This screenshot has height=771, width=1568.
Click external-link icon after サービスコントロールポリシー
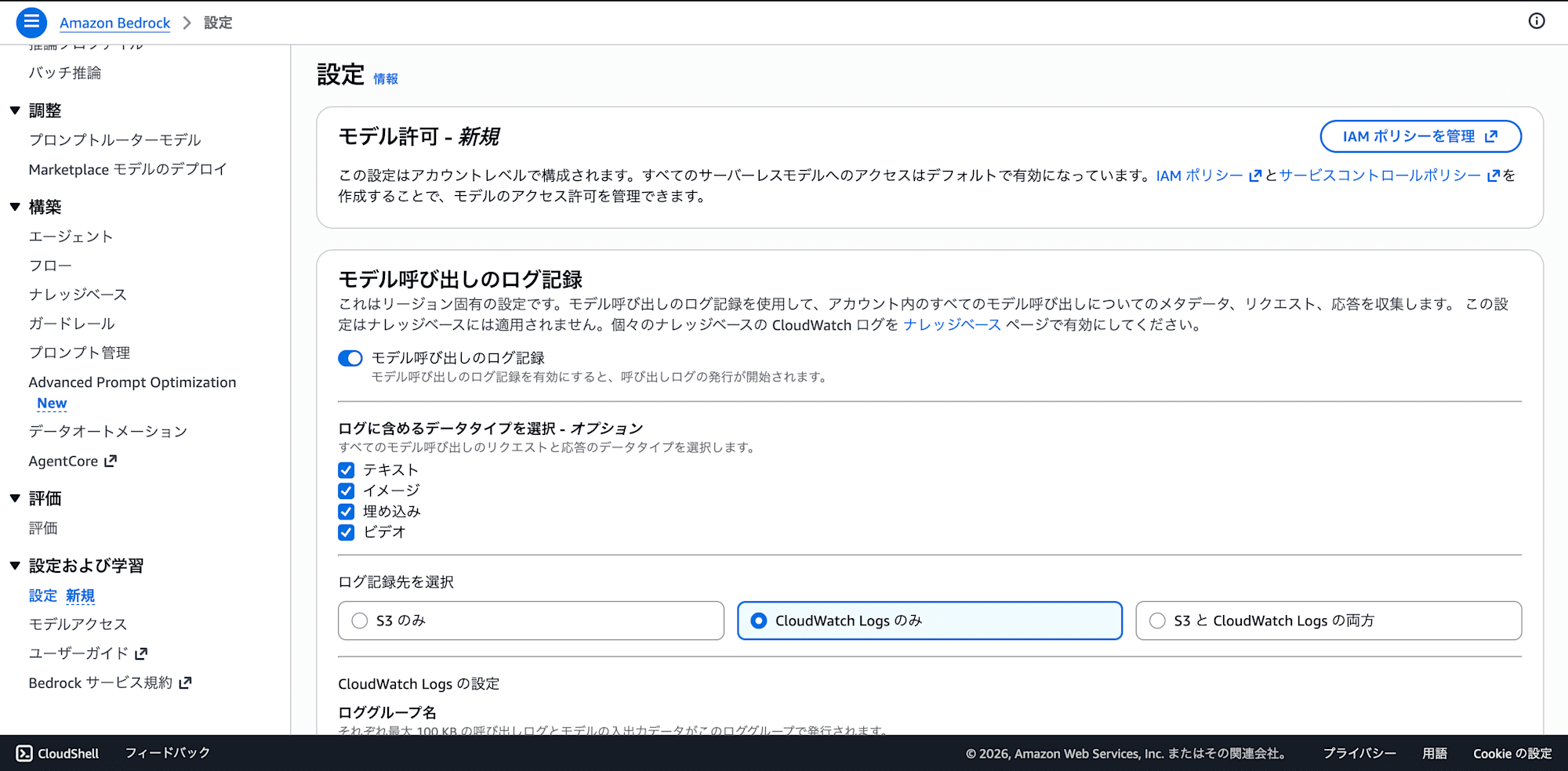(1493, 176)
